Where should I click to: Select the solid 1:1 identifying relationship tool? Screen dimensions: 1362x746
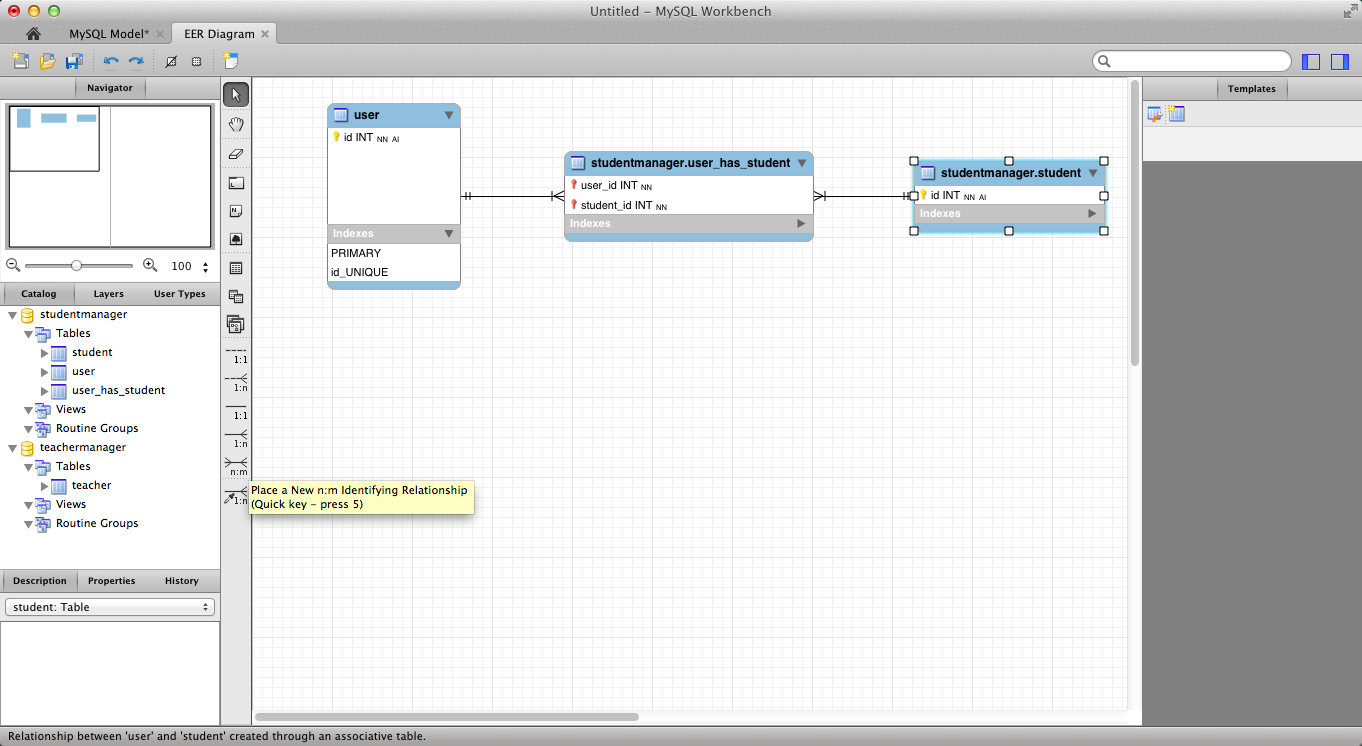(x=236, y=411)
